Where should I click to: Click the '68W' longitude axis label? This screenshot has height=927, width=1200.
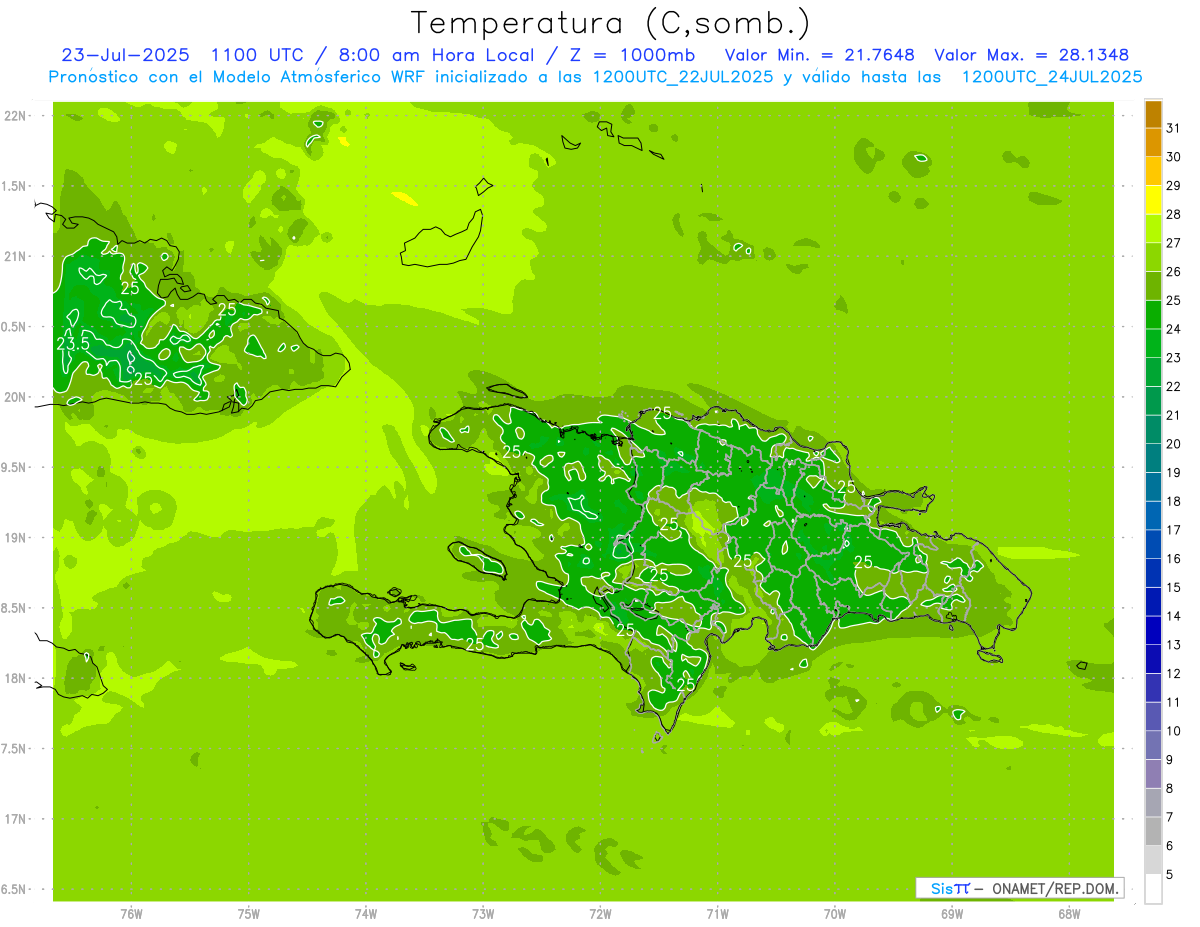tap(1069, 913)
